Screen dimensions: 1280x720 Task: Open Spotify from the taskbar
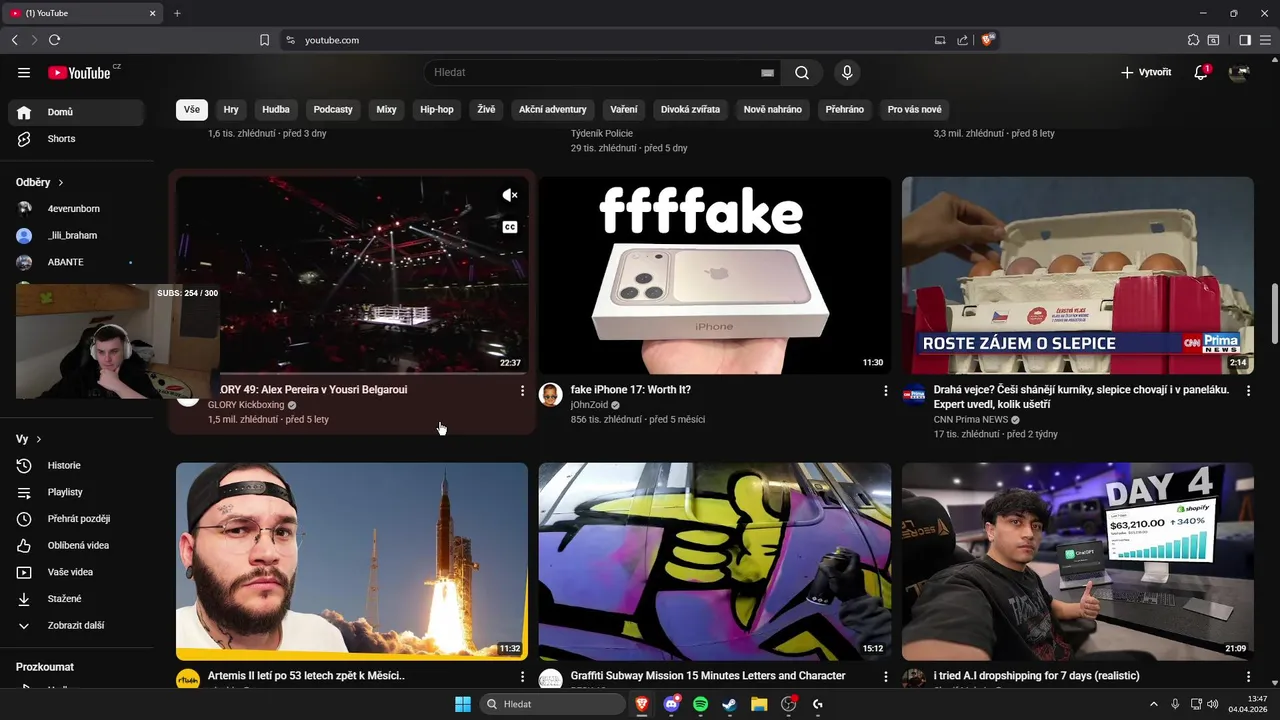pos(700,704)
